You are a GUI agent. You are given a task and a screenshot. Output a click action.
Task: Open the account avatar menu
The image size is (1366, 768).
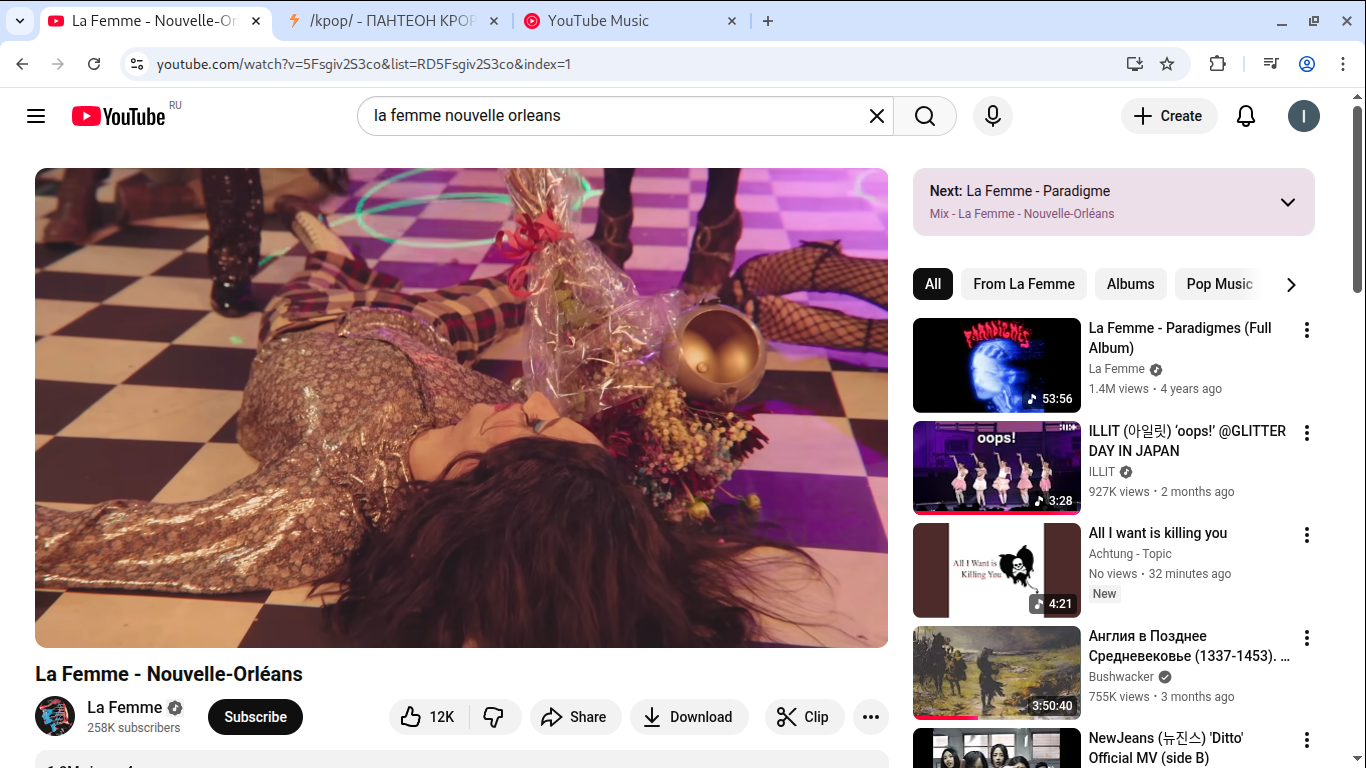[1304, 116]
